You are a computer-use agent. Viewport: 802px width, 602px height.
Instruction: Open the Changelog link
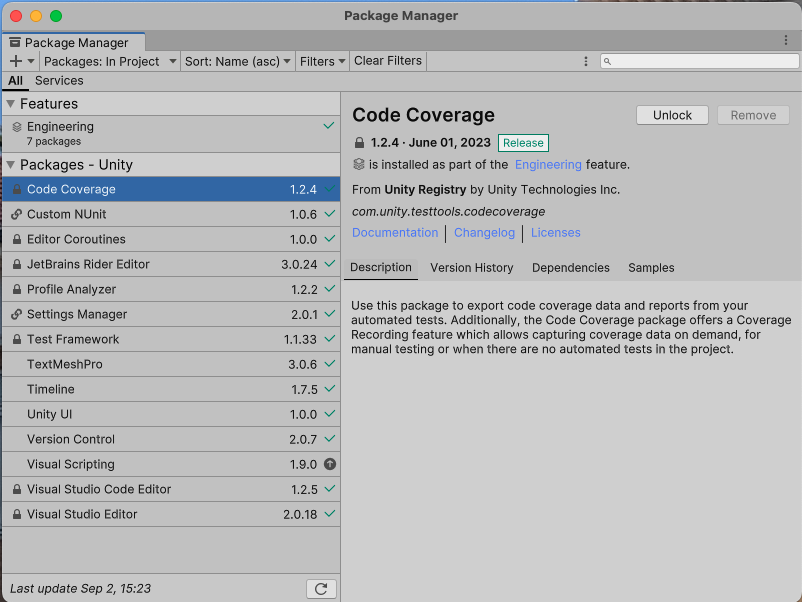click(x=484, y=233)
